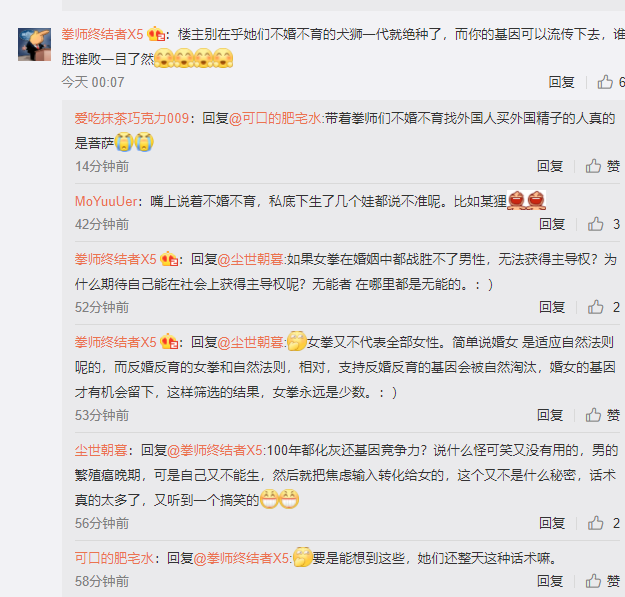
Task: Thumbs-up the 52分钟前 reply
Action: click(x=596, y=307)
